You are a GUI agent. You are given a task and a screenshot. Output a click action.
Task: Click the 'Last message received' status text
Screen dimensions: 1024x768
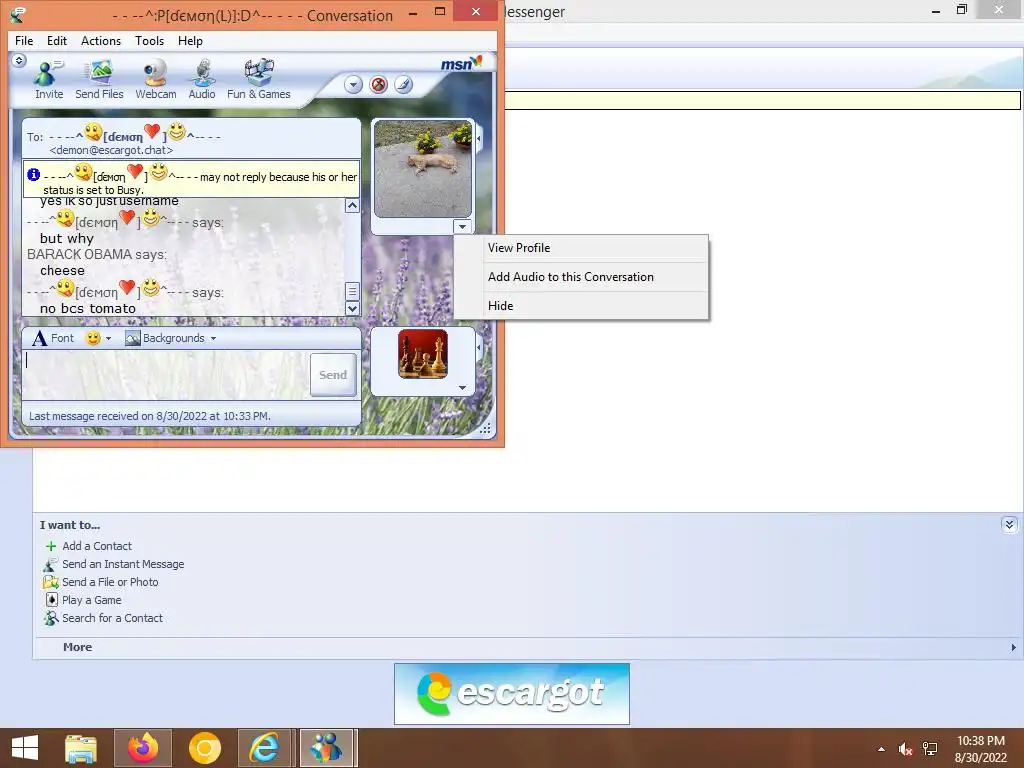(x=150, y=416)
